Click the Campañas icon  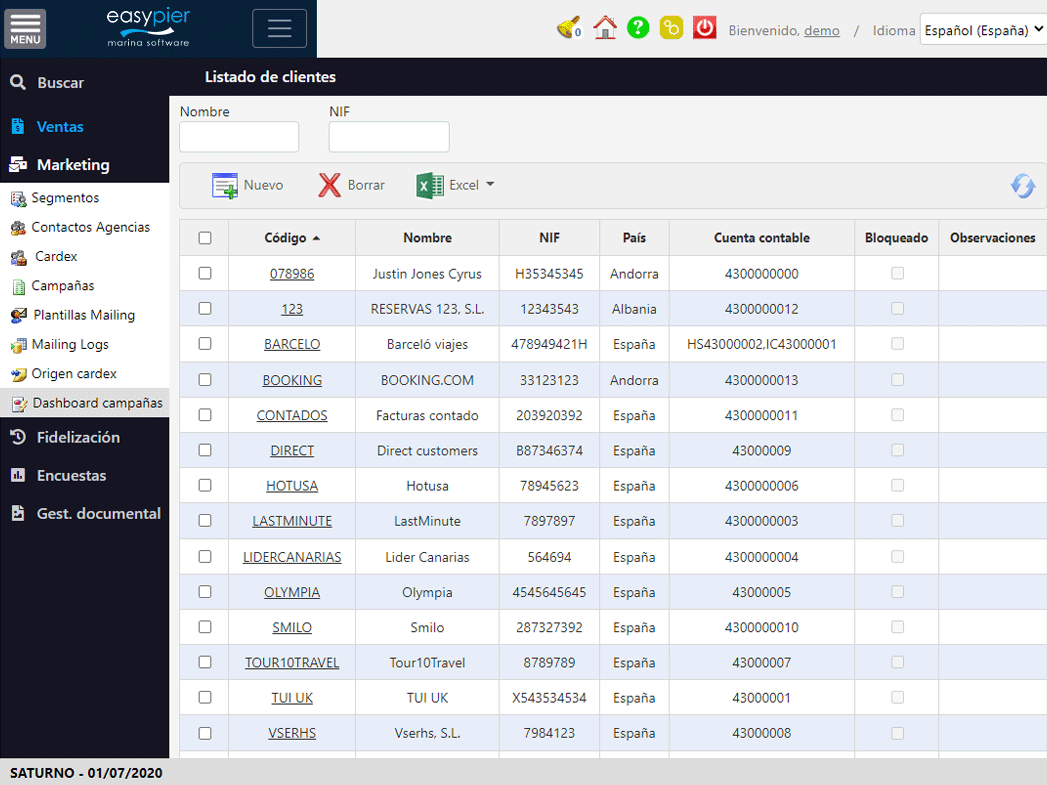pos(19,286)
